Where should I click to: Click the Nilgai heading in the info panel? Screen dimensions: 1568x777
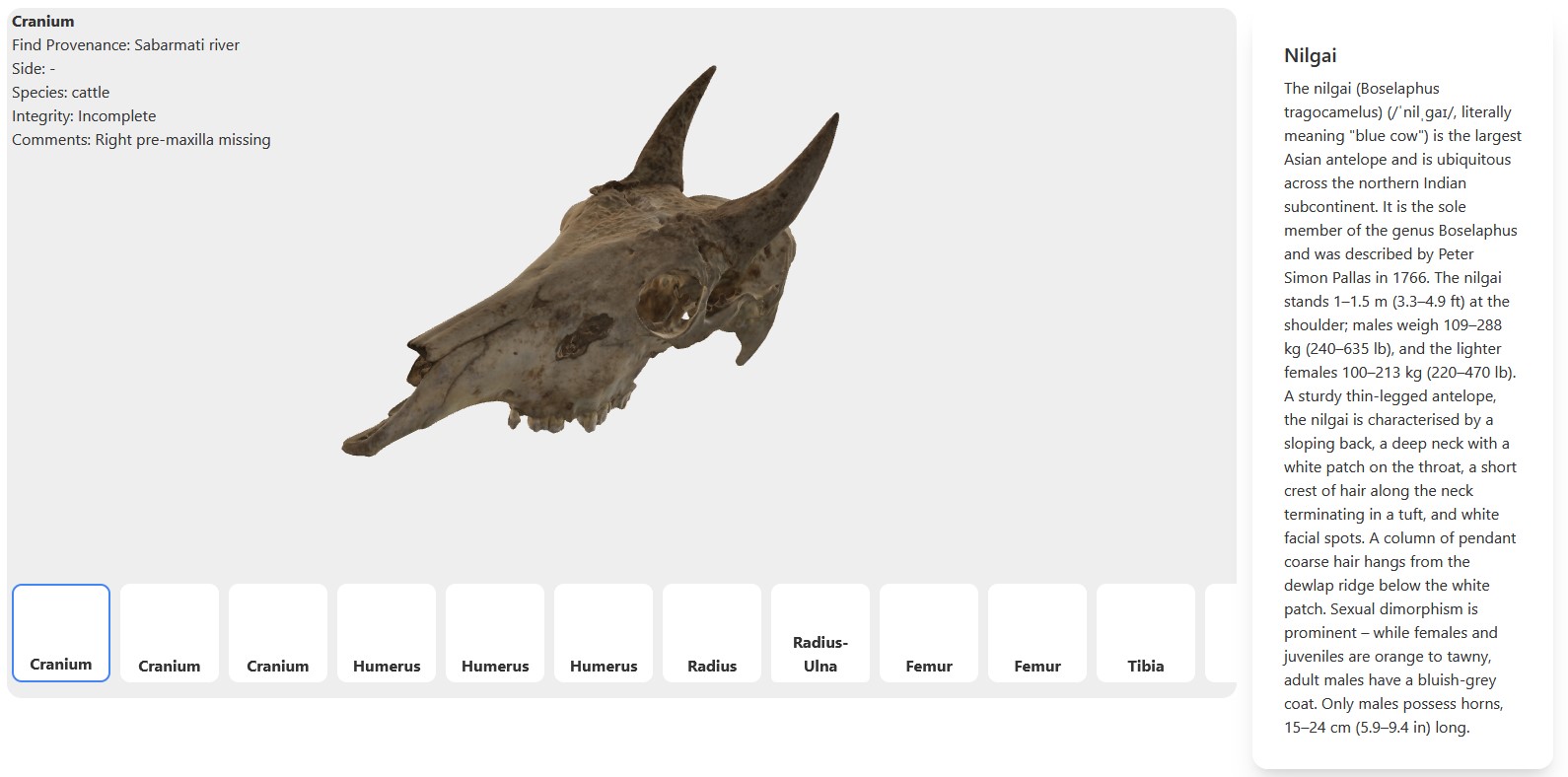tap(1310, 56)
